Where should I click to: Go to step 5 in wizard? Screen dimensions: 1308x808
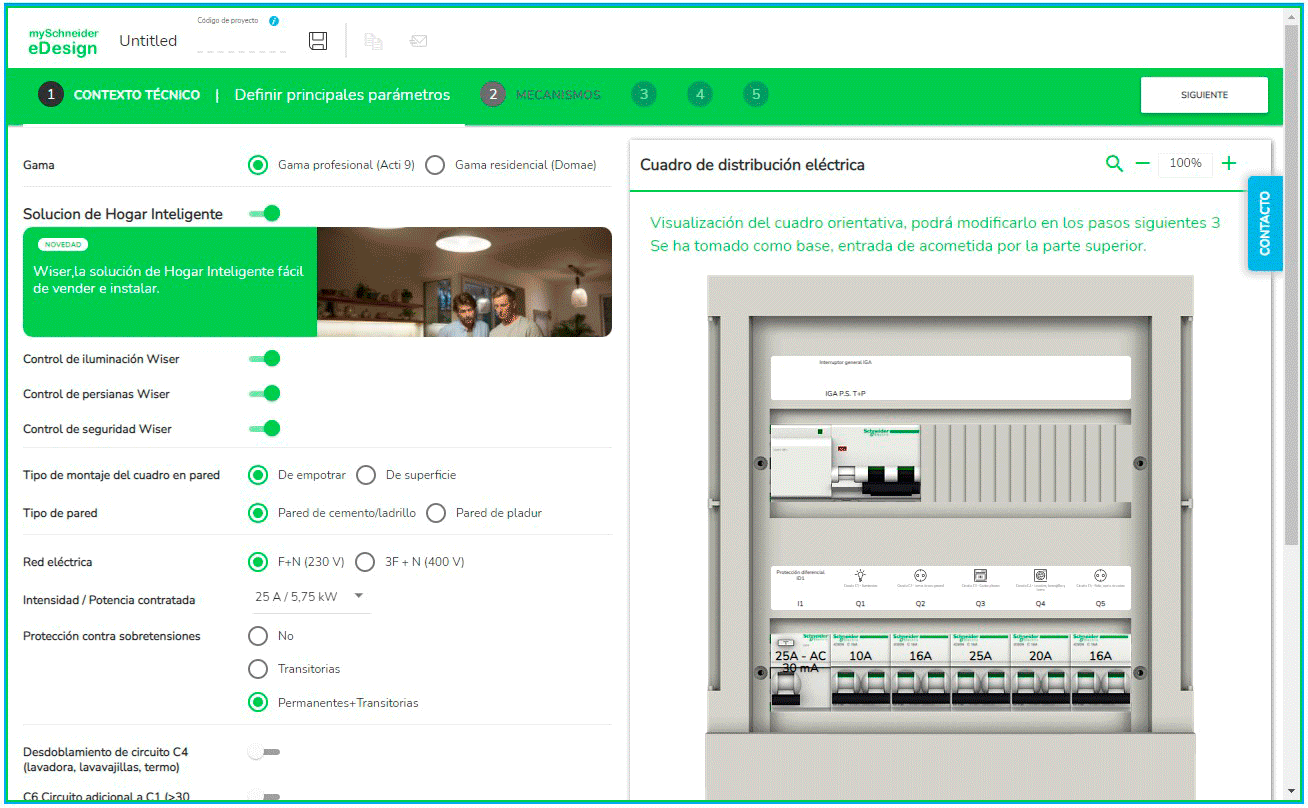click(x=756, y=95)
